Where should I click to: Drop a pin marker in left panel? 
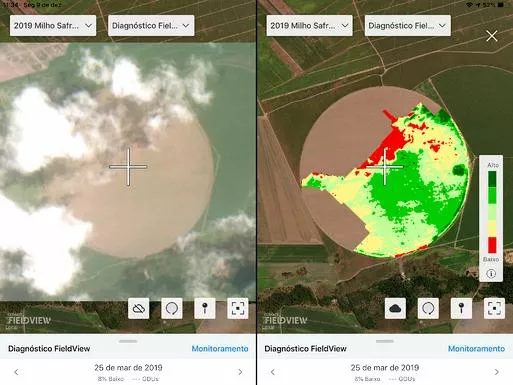pyautogui.click(x=205, y=309)
